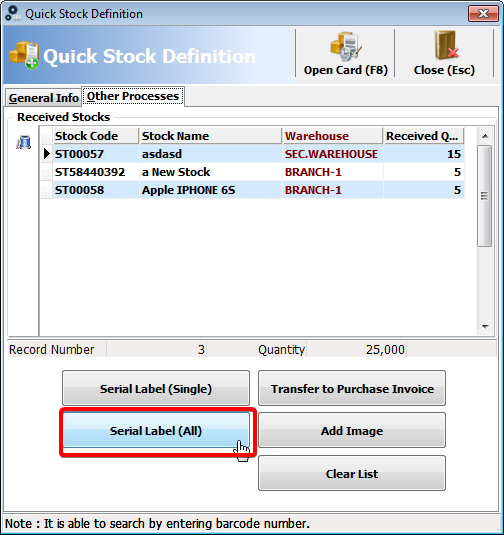Click the row indicator arrow for ST00057
The height and width of the screenshot is (535, 504).
(x=47, y=154)
